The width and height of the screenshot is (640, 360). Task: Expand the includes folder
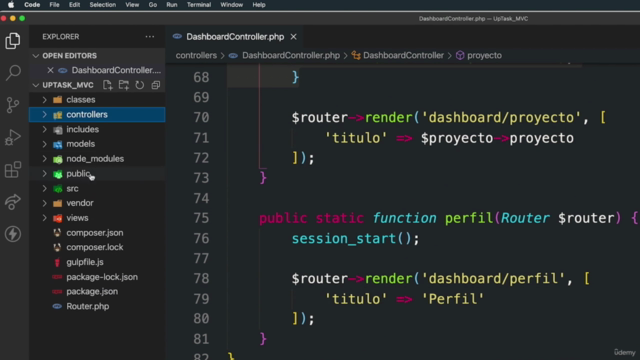click(44, 129)
